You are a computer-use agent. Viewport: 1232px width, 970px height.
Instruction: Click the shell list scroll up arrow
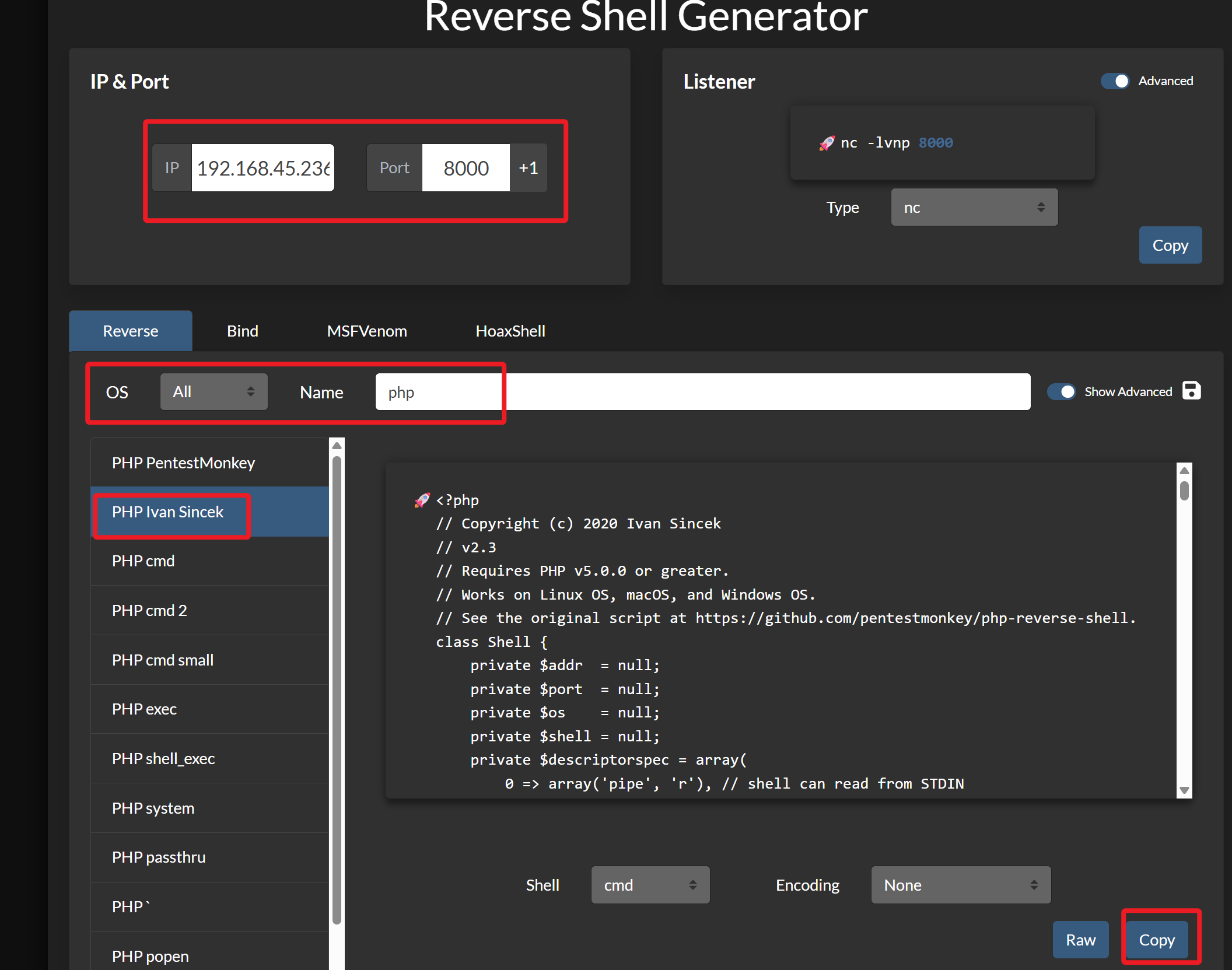point(337,446)
